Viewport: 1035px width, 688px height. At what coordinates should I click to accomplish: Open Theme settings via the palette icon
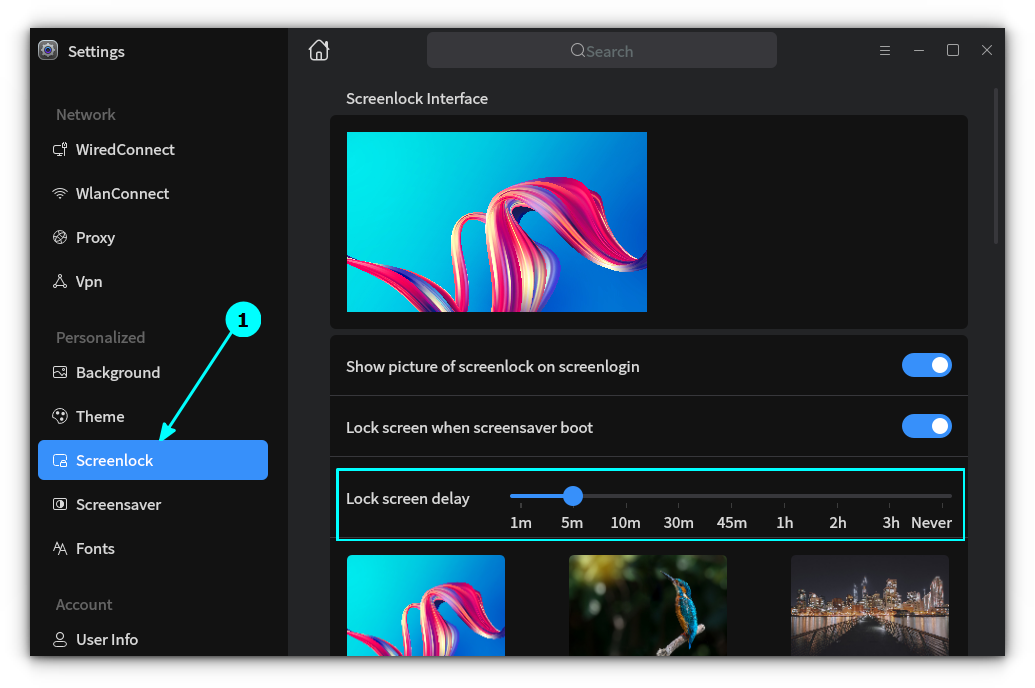60,416
